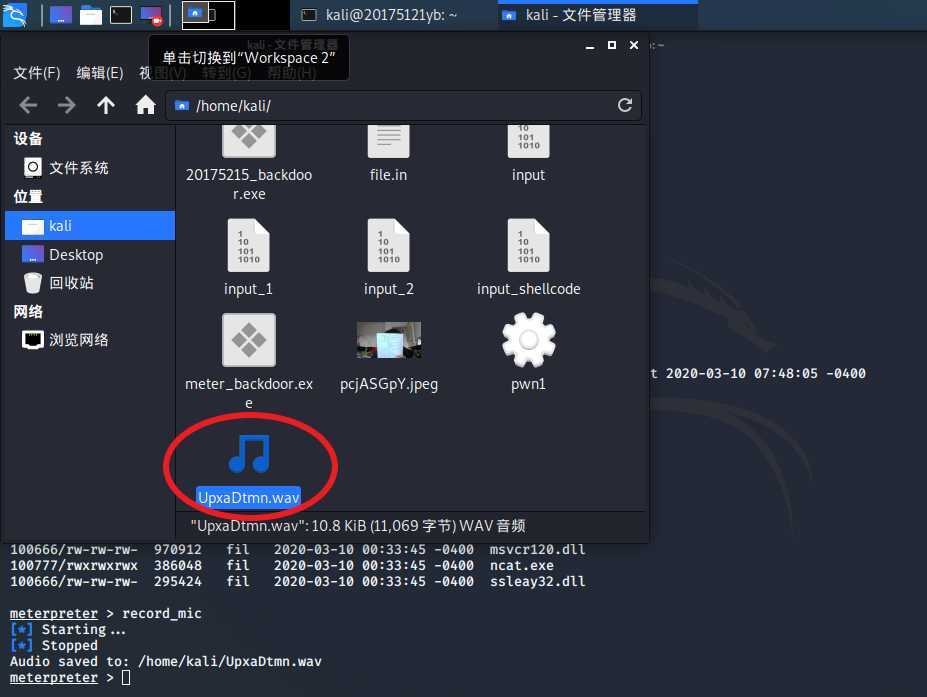
Task: Select the input_2 binary file icon
Action: click(x=388, y=245)
